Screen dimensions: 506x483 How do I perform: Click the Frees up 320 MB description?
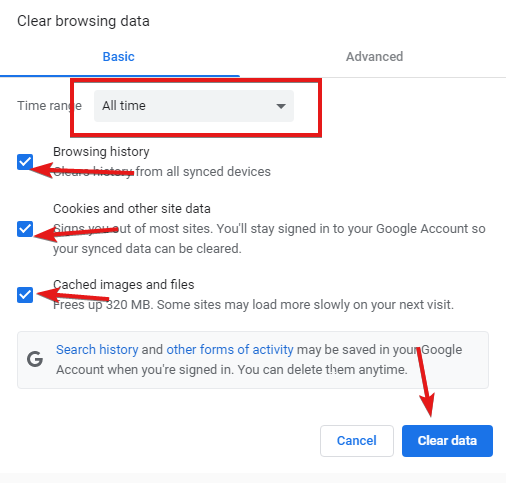253,305
